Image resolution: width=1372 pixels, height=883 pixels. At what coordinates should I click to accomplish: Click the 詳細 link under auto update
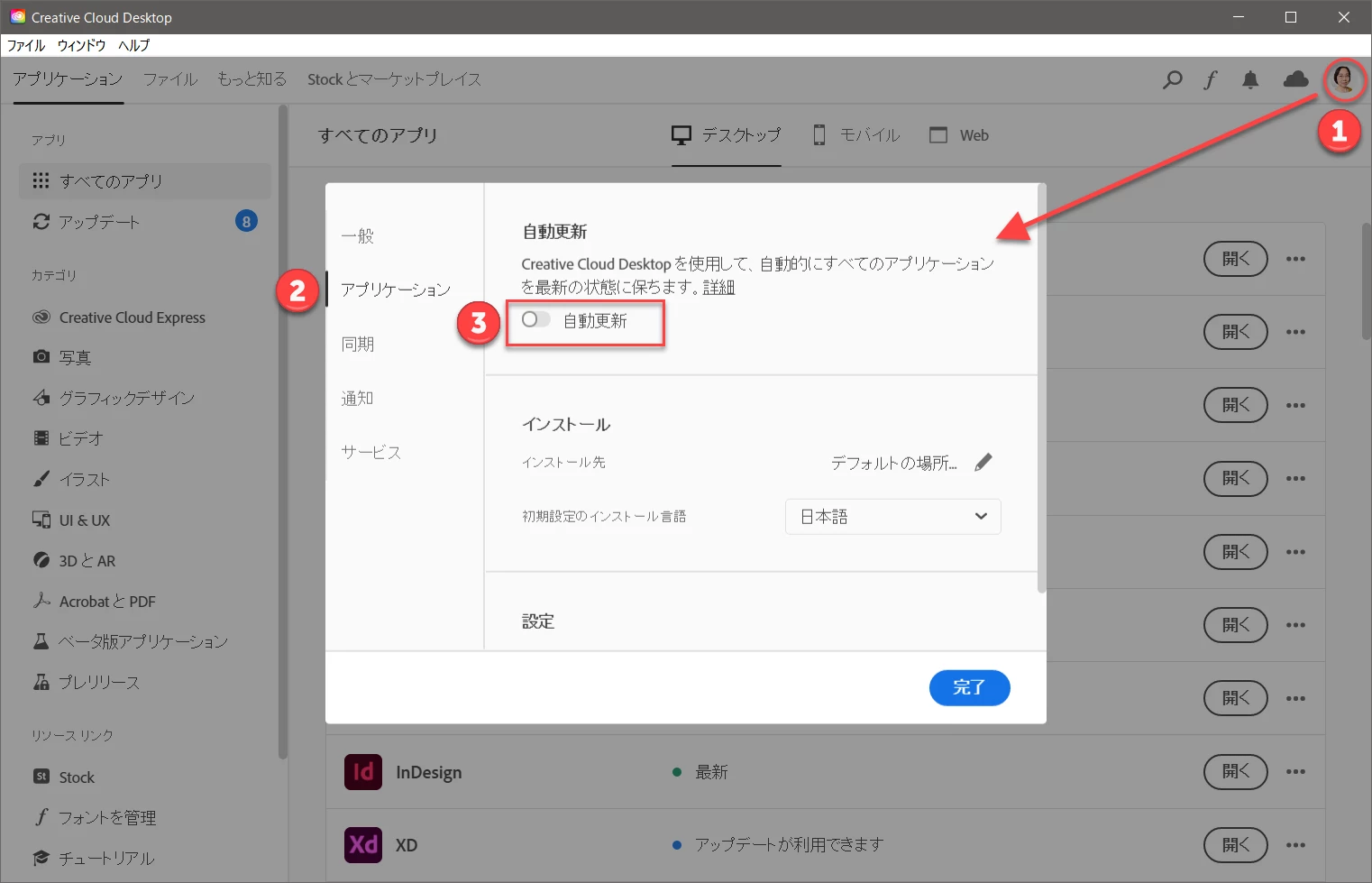(x=718, y=287)
